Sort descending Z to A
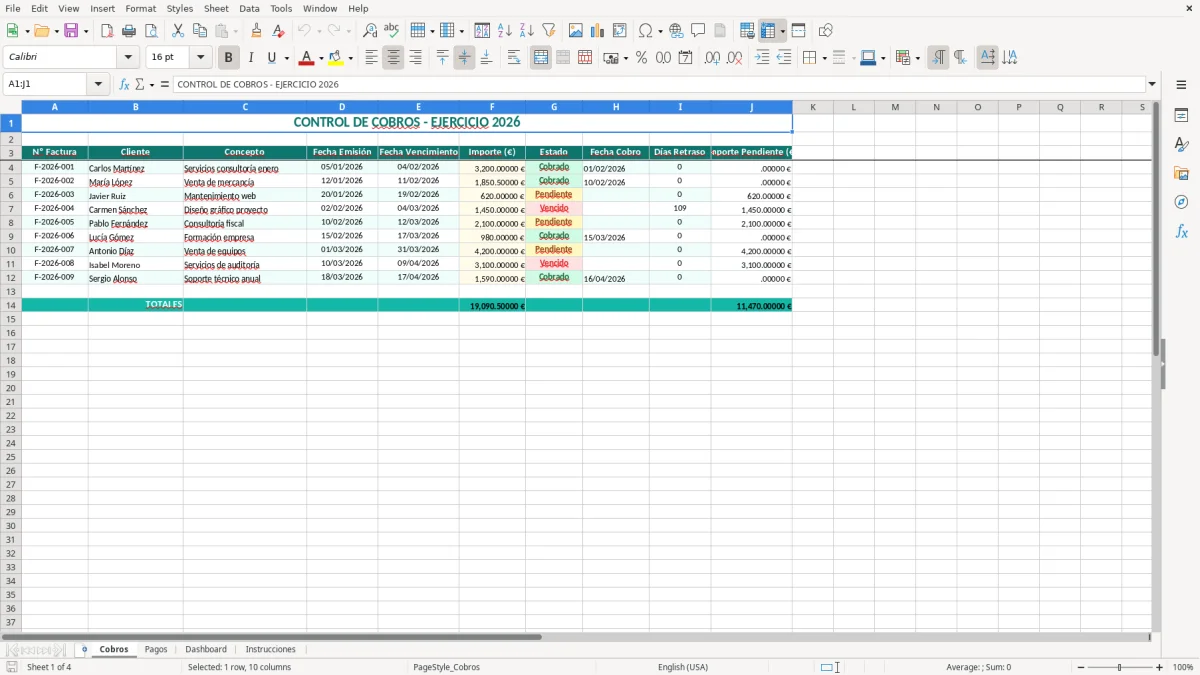Image resolution: width=1200 pixels, height=675 pixels. pos(526,31)
